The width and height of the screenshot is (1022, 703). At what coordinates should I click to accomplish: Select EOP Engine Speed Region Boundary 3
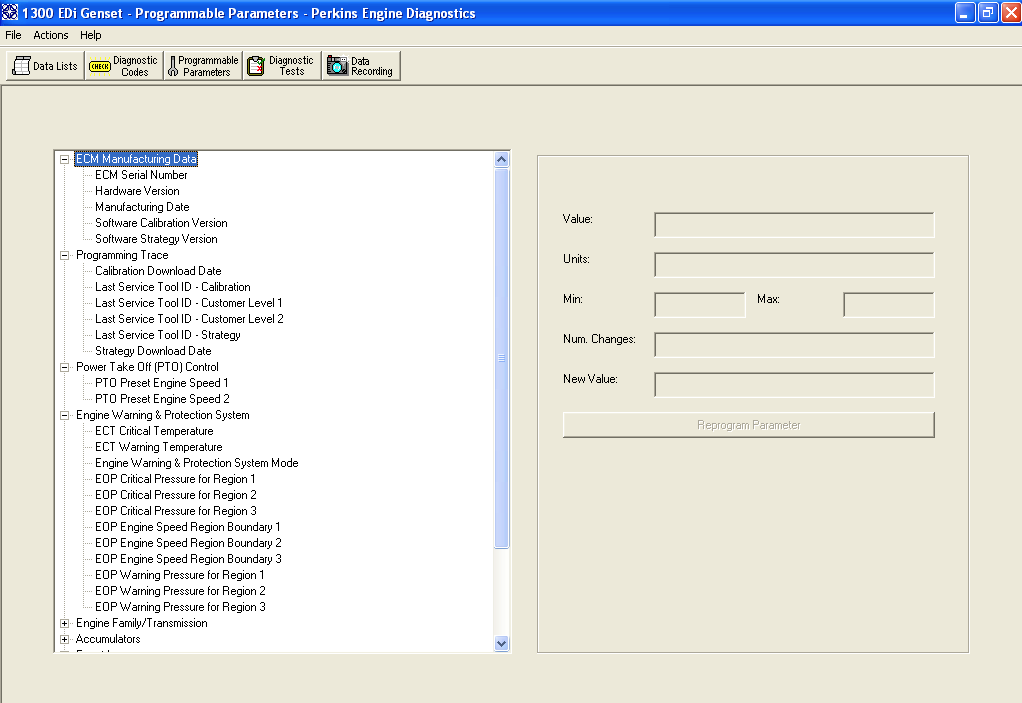click(188, 559)
